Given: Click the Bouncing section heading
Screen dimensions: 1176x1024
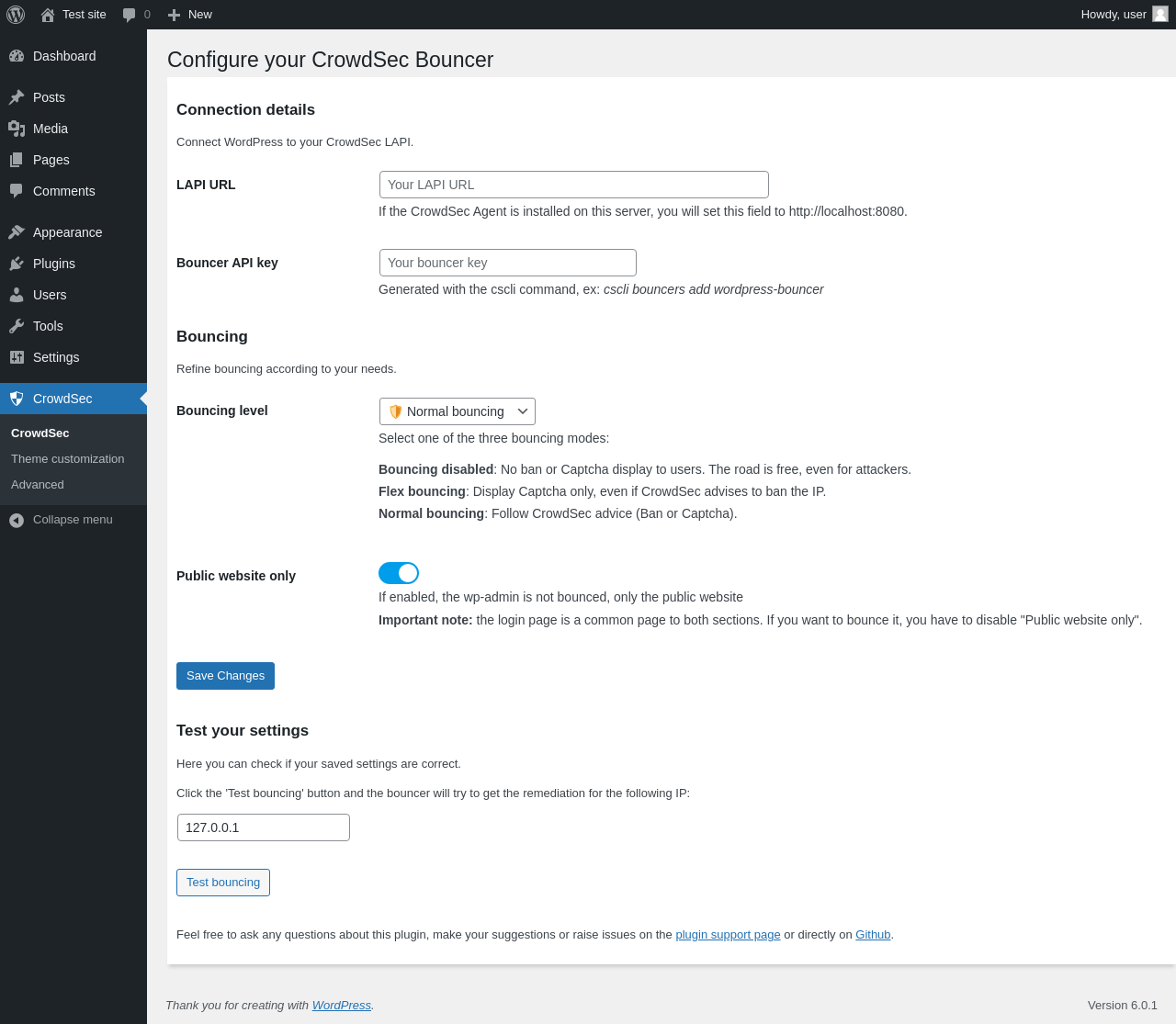Looking at the screenshot, I should (212, 337).
